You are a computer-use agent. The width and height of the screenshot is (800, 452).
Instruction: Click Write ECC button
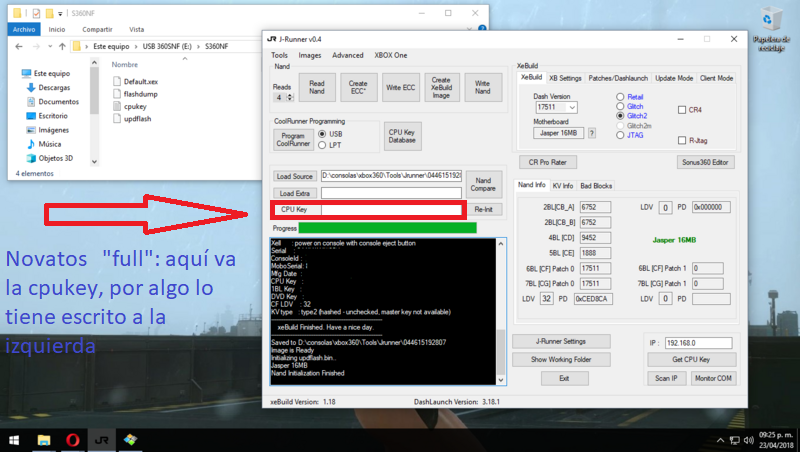(x=401, y=87)
